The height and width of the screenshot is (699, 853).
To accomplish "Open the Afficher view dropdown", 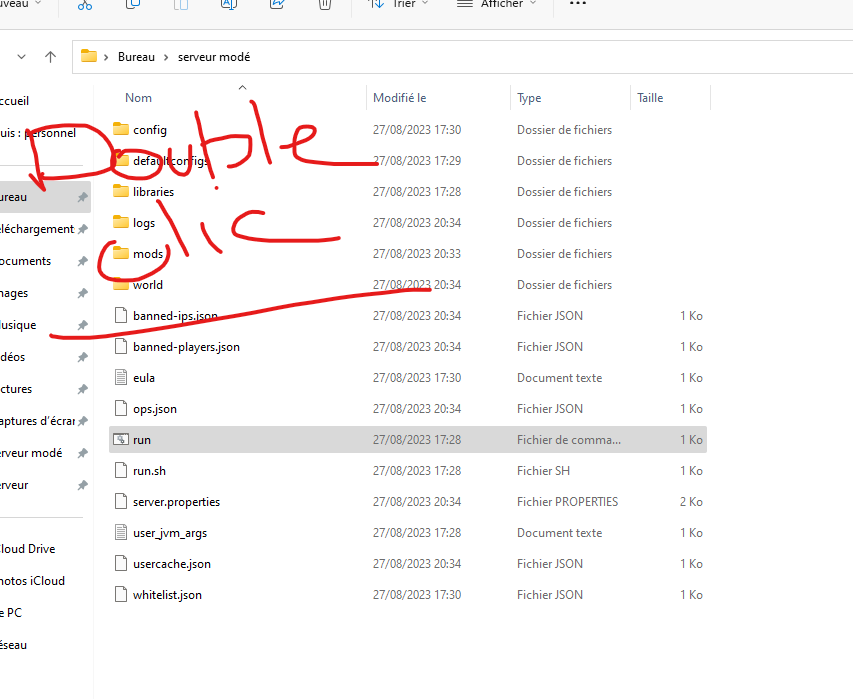I will 496,4.
